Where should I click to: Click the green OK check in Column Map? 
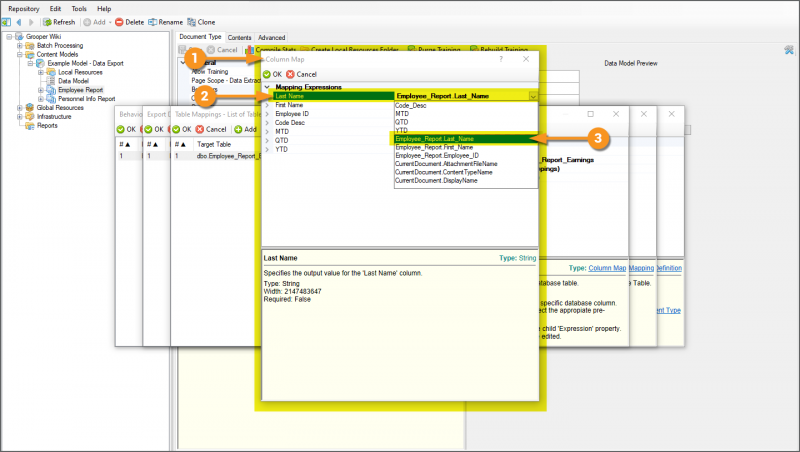pos(267,74)
